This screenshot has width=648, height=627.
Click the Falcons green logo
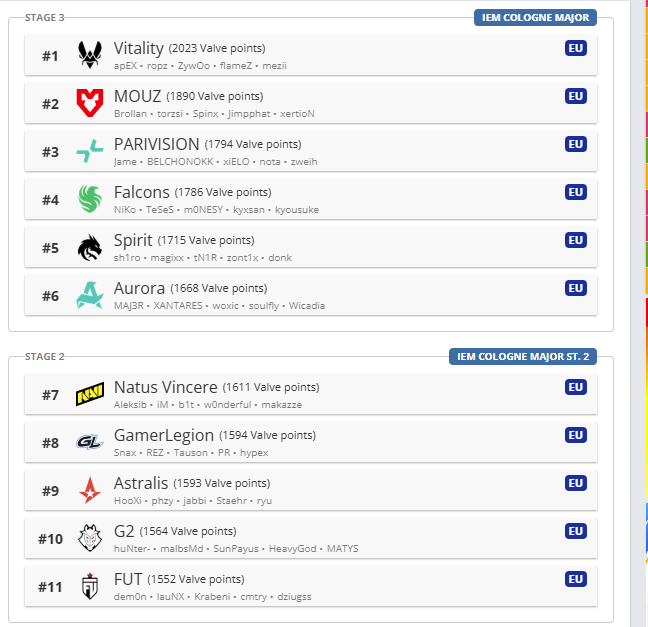pos(90,199)
